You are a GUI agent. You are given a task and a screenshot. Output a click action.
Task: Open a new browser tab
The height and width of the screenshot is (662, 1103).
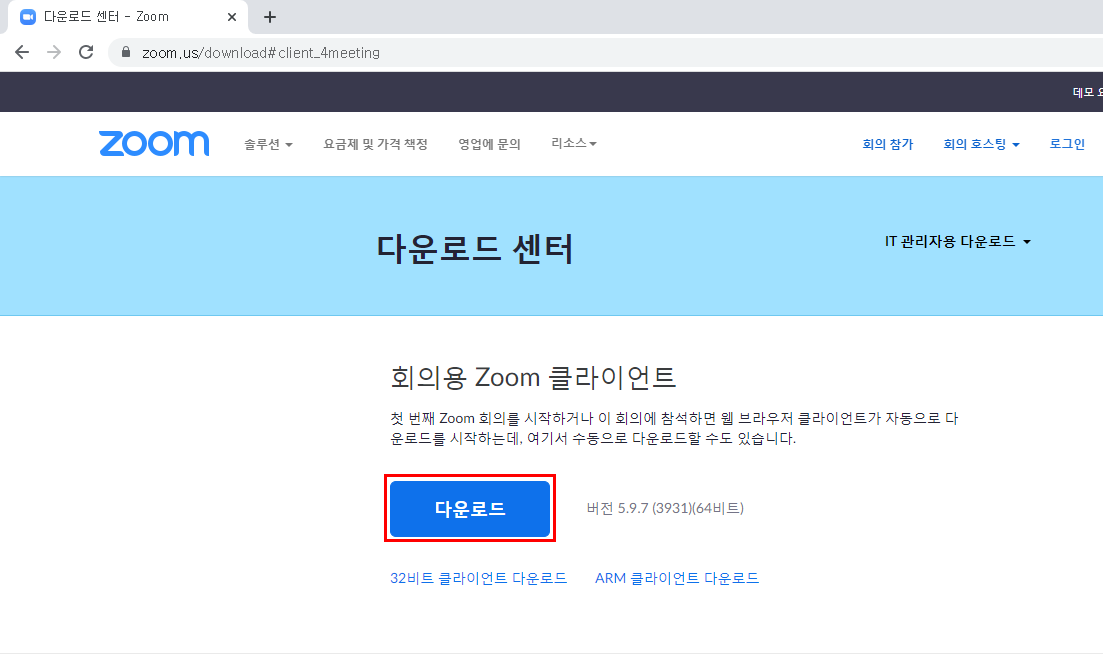click(270, 17)
